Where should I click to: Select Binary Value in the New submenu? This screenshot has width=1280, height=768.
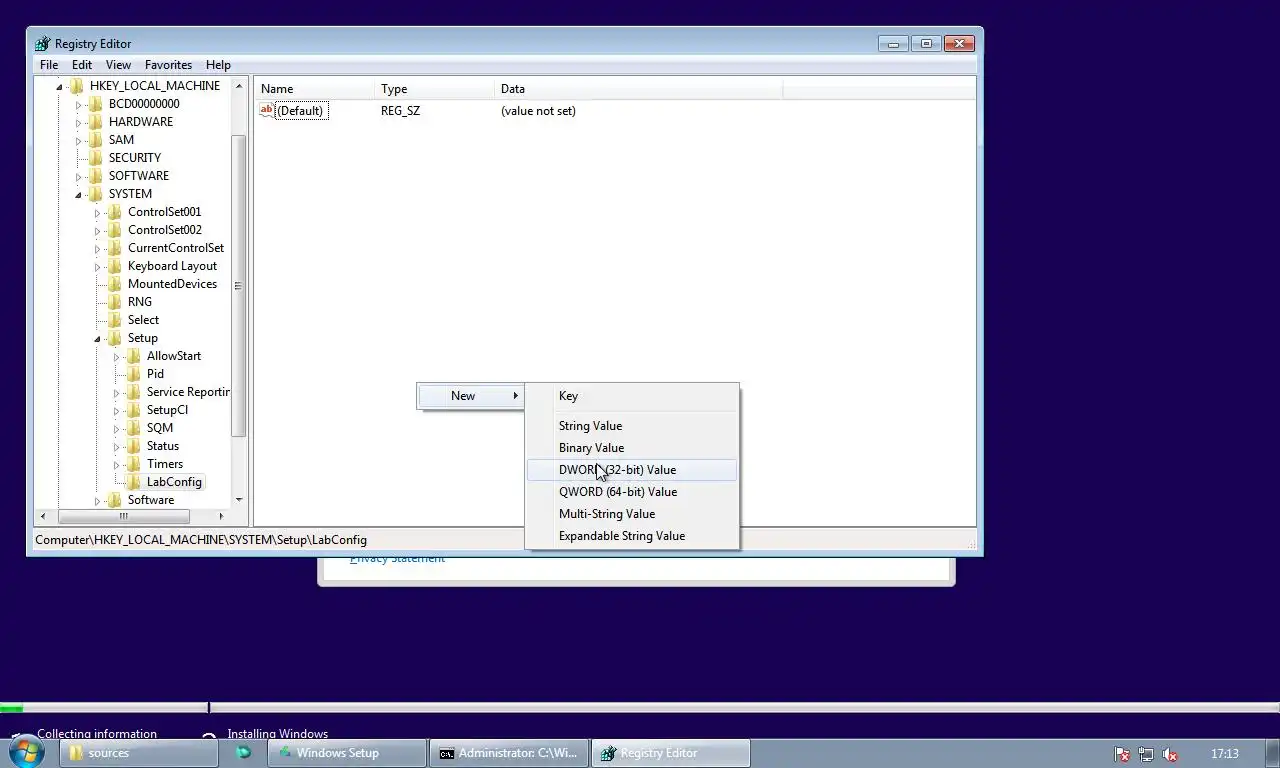[632, 448]
